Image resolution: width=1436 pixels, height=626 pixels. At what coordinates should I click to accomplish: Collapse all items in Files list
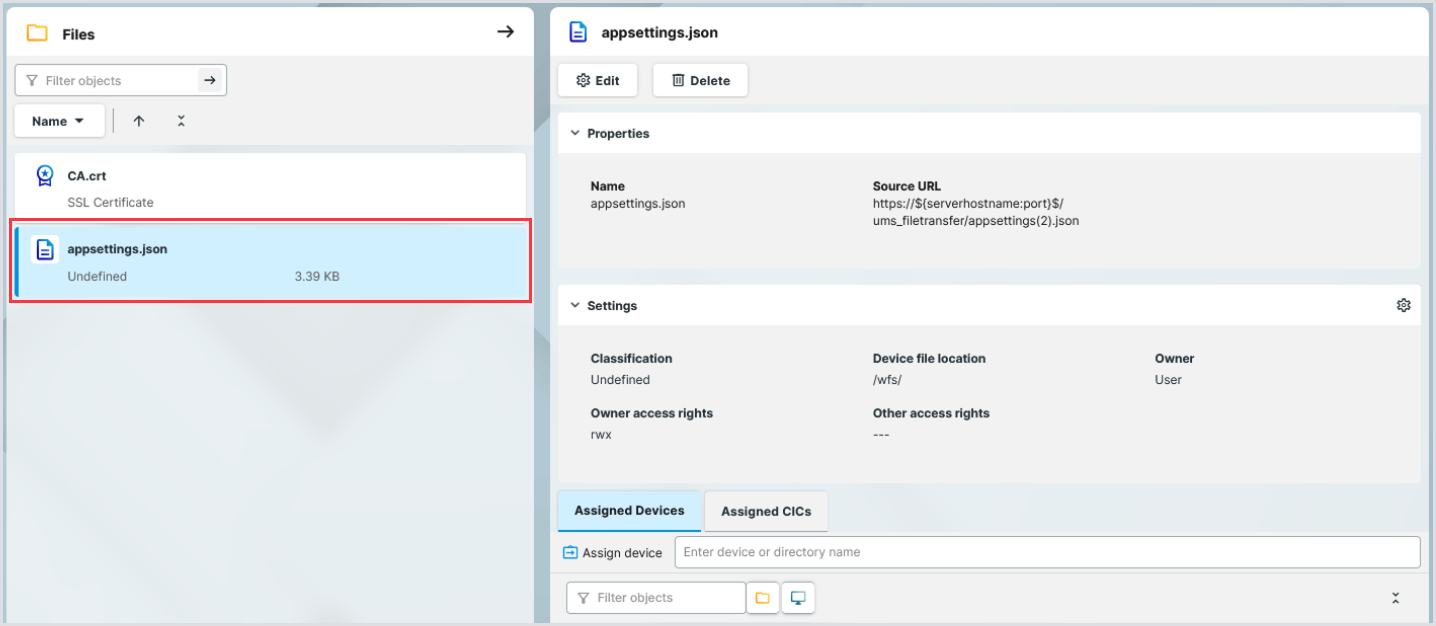pyautogui.click(x=181, y=121)
